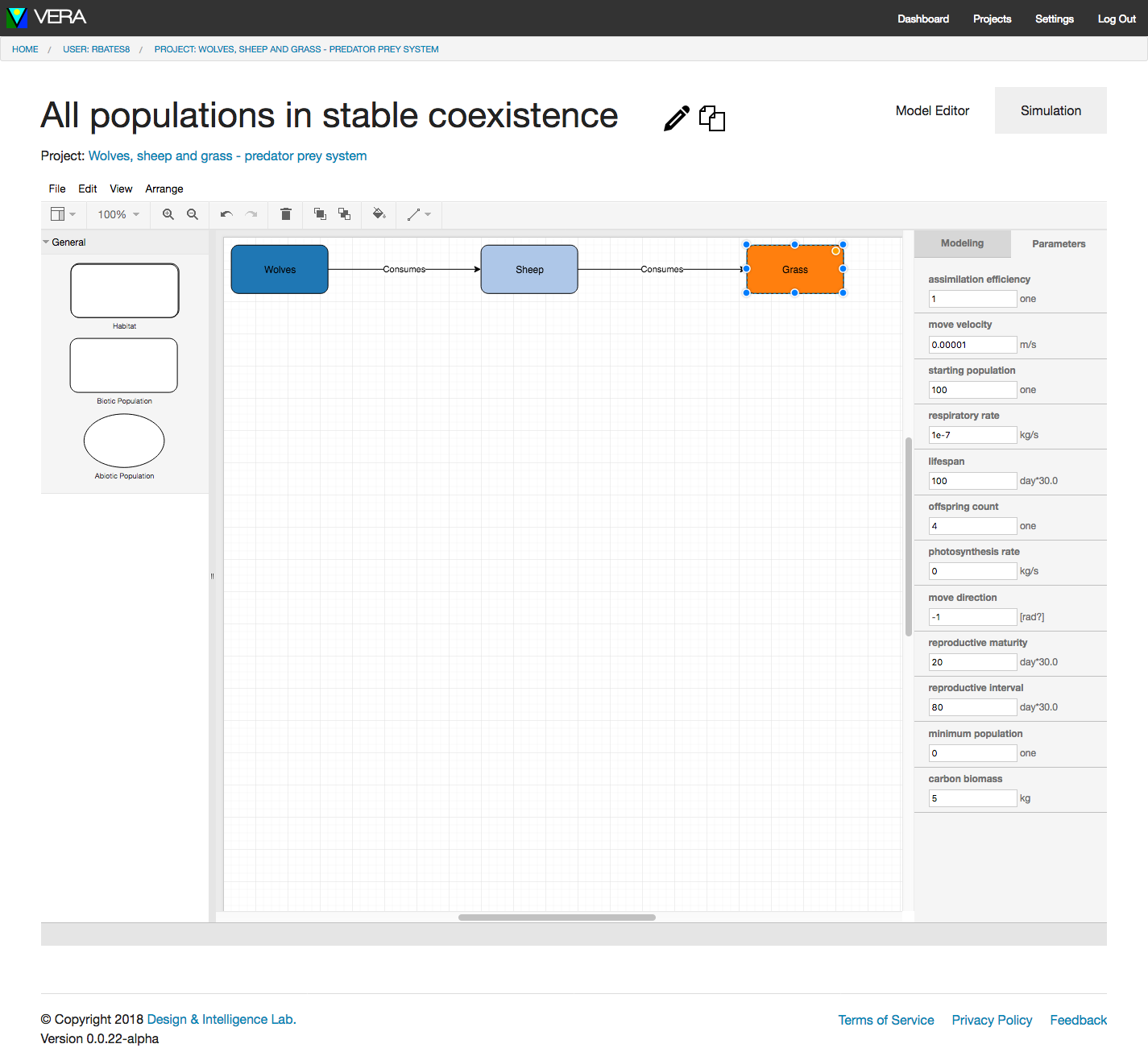Open the 100% zoom level dropdown
Viewport: 1148px width, 1048px height.
coord(118,214)
